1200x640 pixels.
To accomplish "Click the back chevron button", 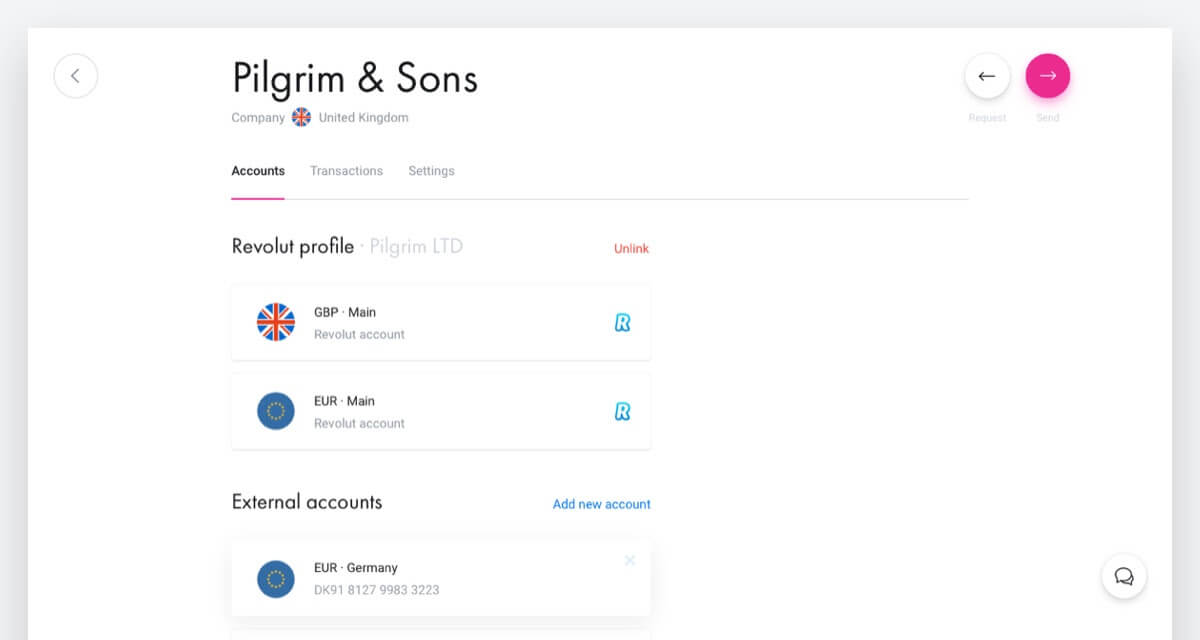I will [x=76, y=76].
